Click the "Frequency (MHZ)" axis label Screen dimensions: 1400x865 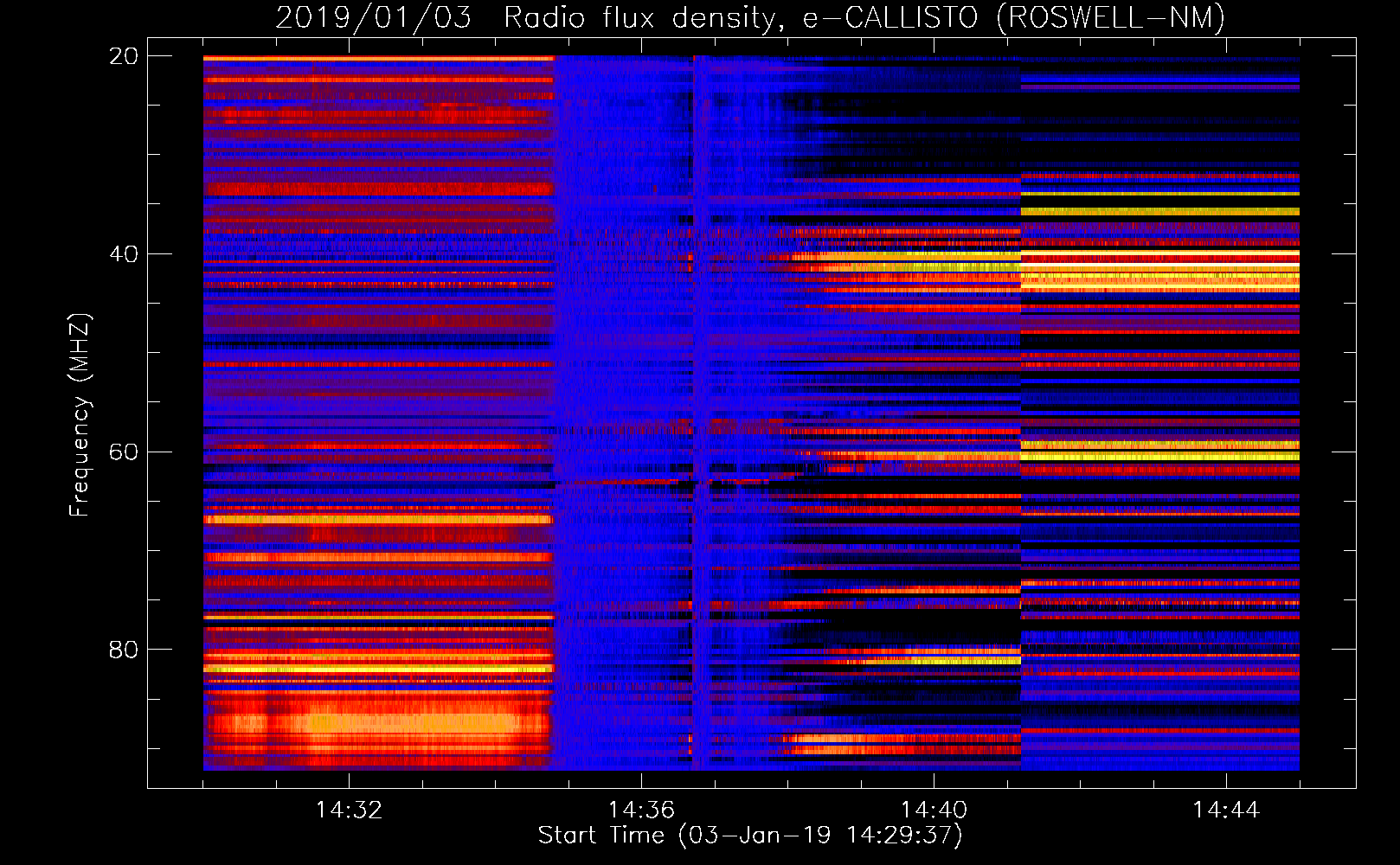[80, 415]
